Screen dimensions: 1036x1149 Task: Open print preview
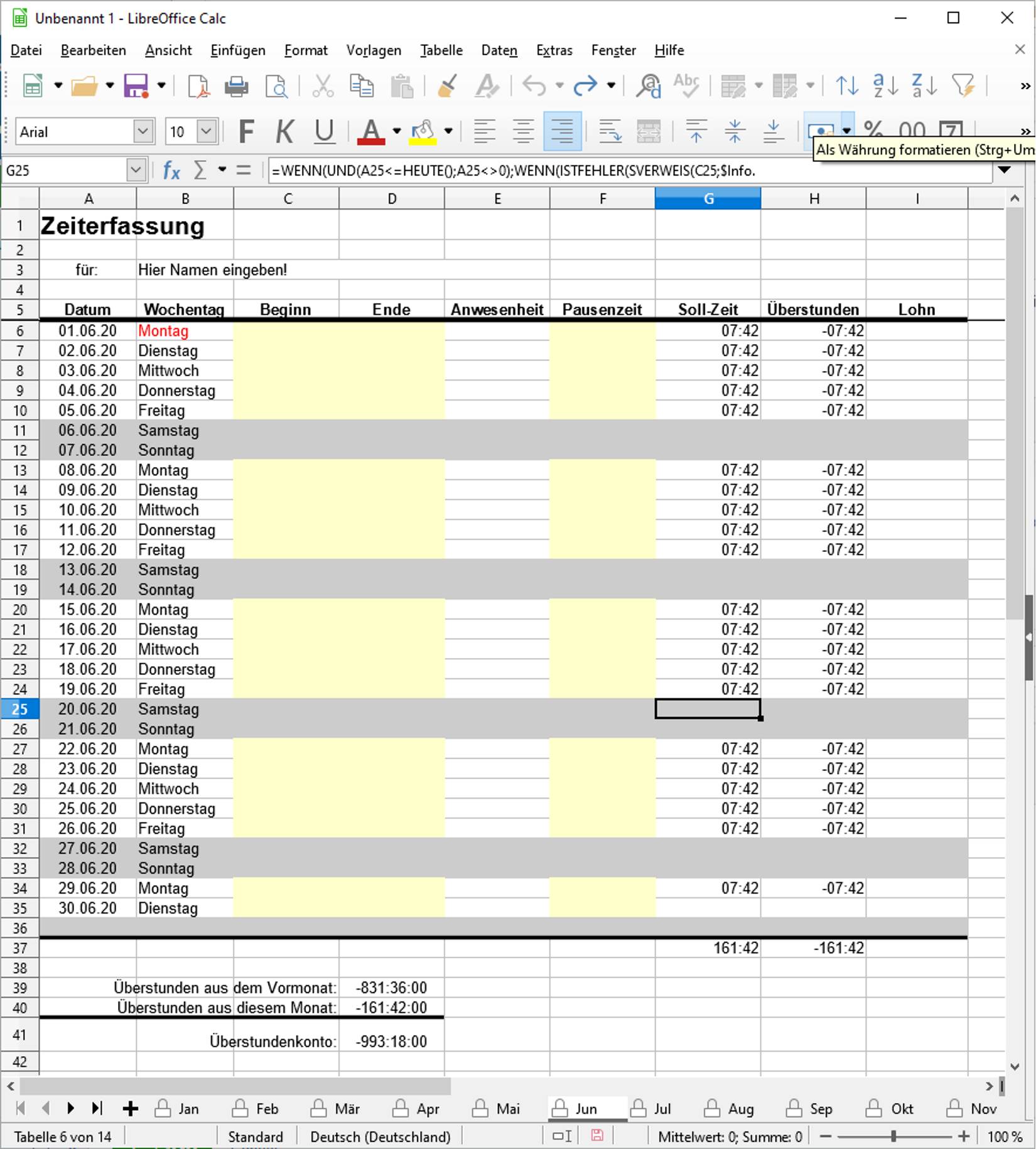pyautogui.click(x=276, y=85)
